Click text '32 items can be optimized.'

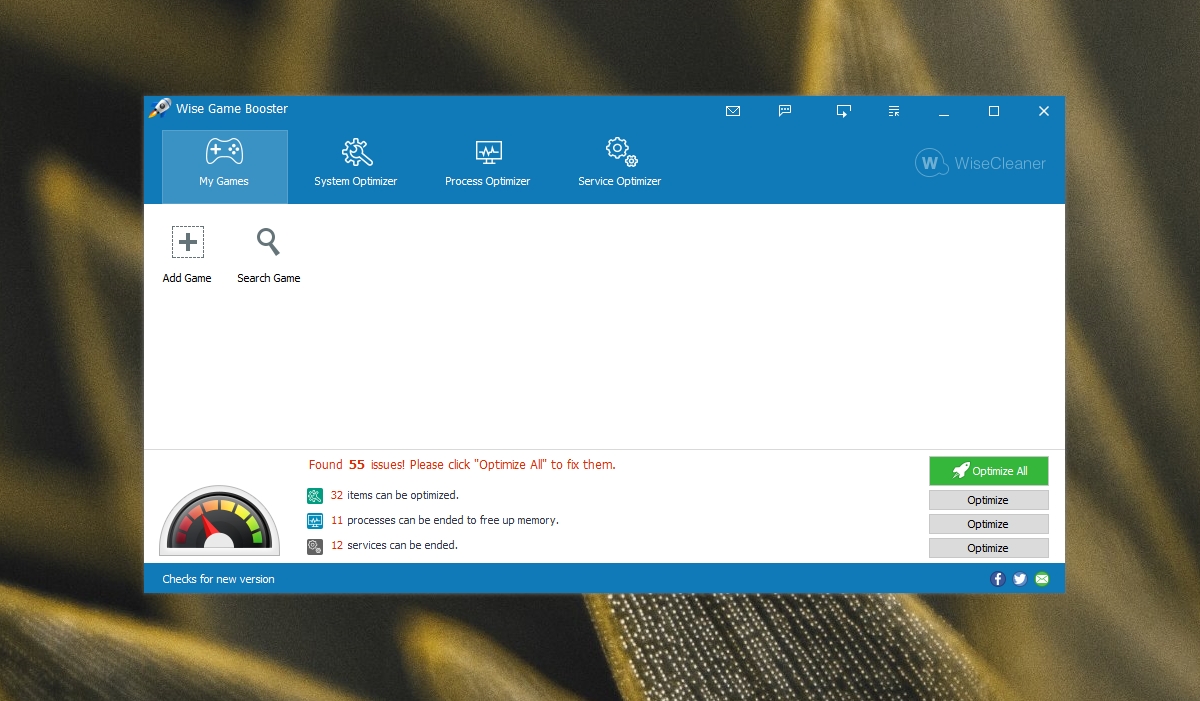pos(394,495)
